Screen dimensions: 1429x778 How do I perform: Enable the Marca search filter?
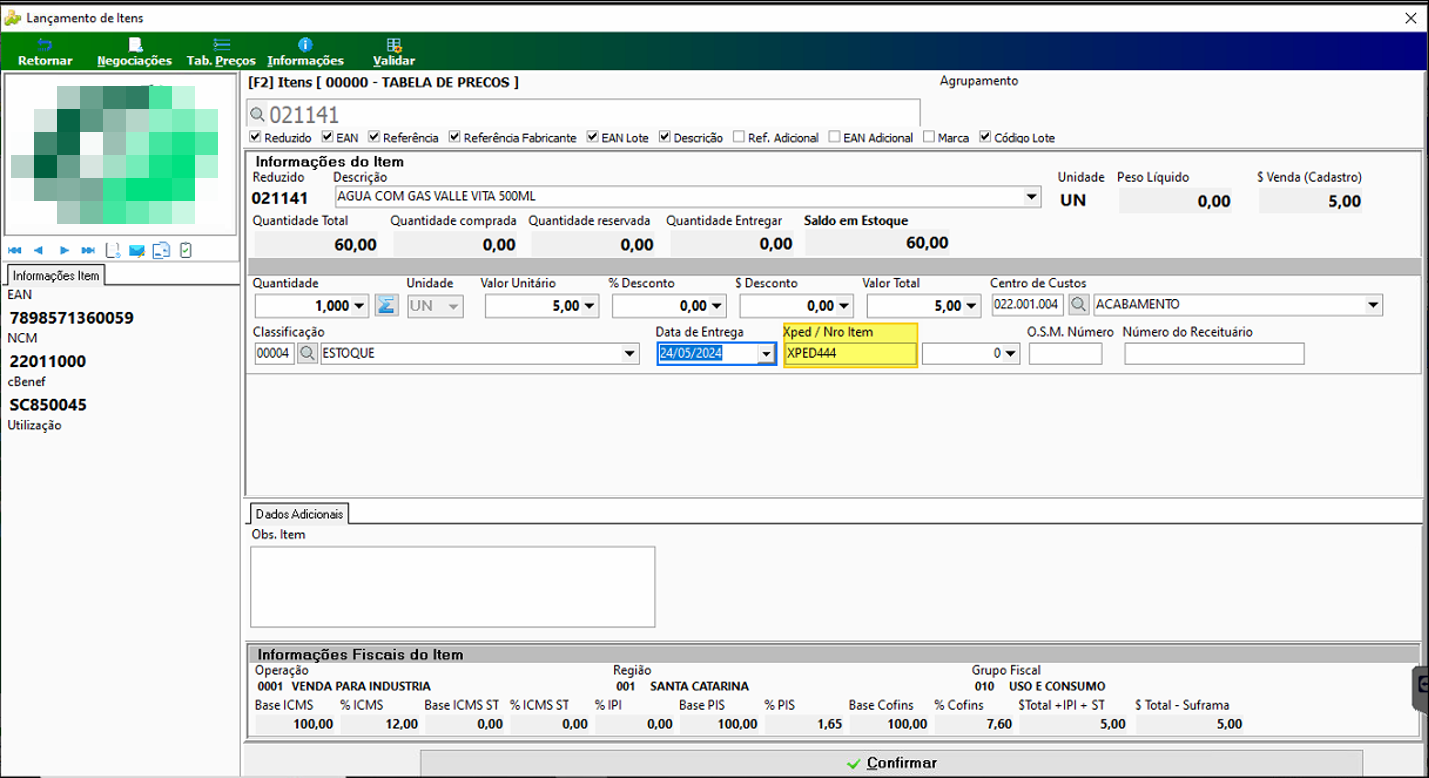coord(929,137)
